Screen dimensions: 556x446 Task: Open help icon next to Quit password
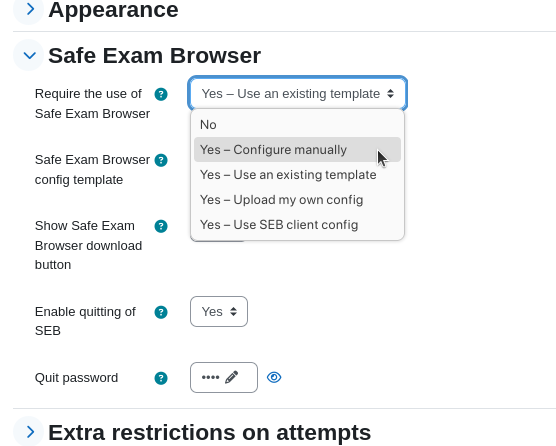click(x=161, y=378)
